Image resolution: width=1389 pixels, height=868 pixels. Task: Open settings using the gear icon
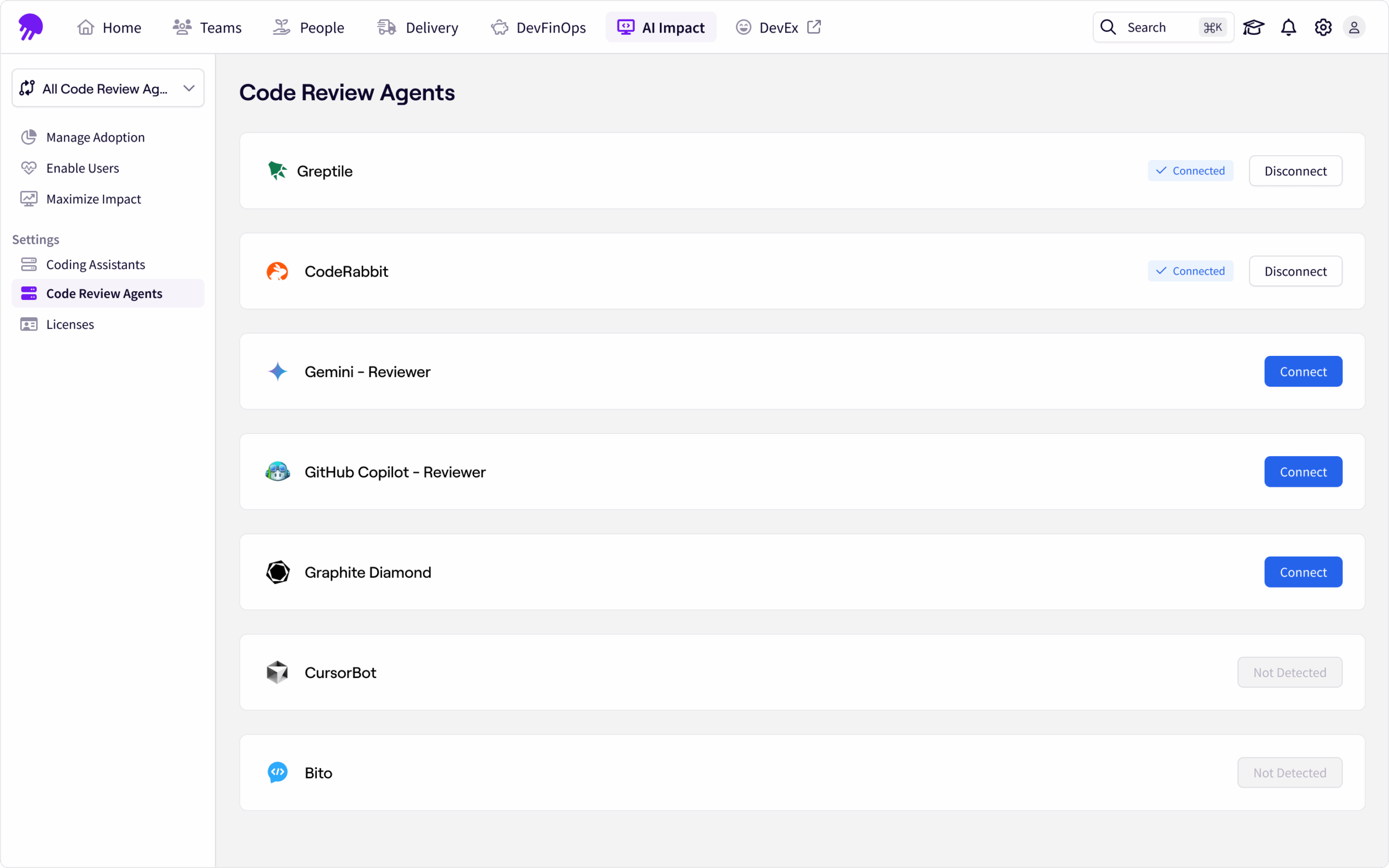[x=1322, y=27]
